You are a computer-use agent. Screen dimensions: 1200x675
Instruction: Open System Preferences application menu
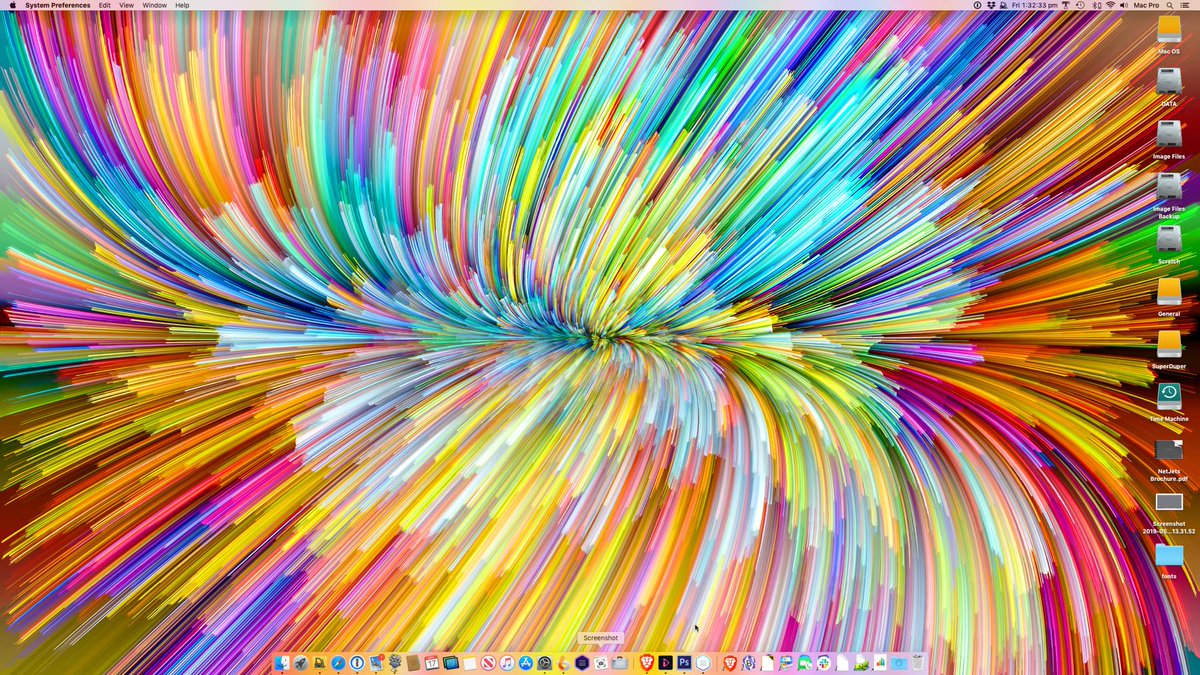[58, 5]
